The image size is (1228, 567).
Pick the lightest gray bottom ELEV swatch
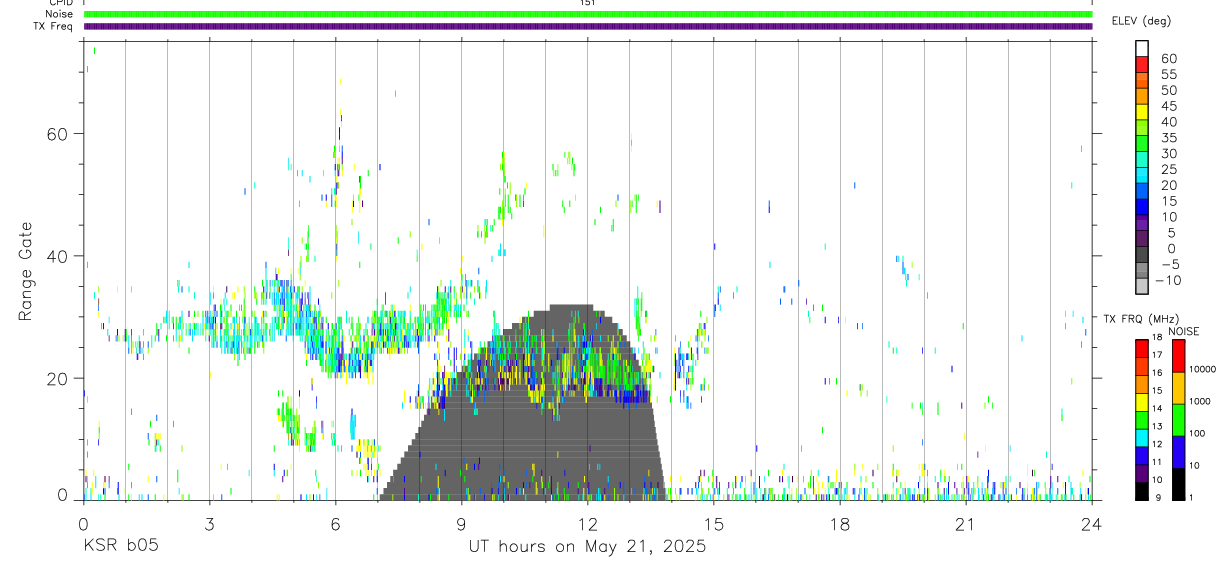[x=1142, y=285]
